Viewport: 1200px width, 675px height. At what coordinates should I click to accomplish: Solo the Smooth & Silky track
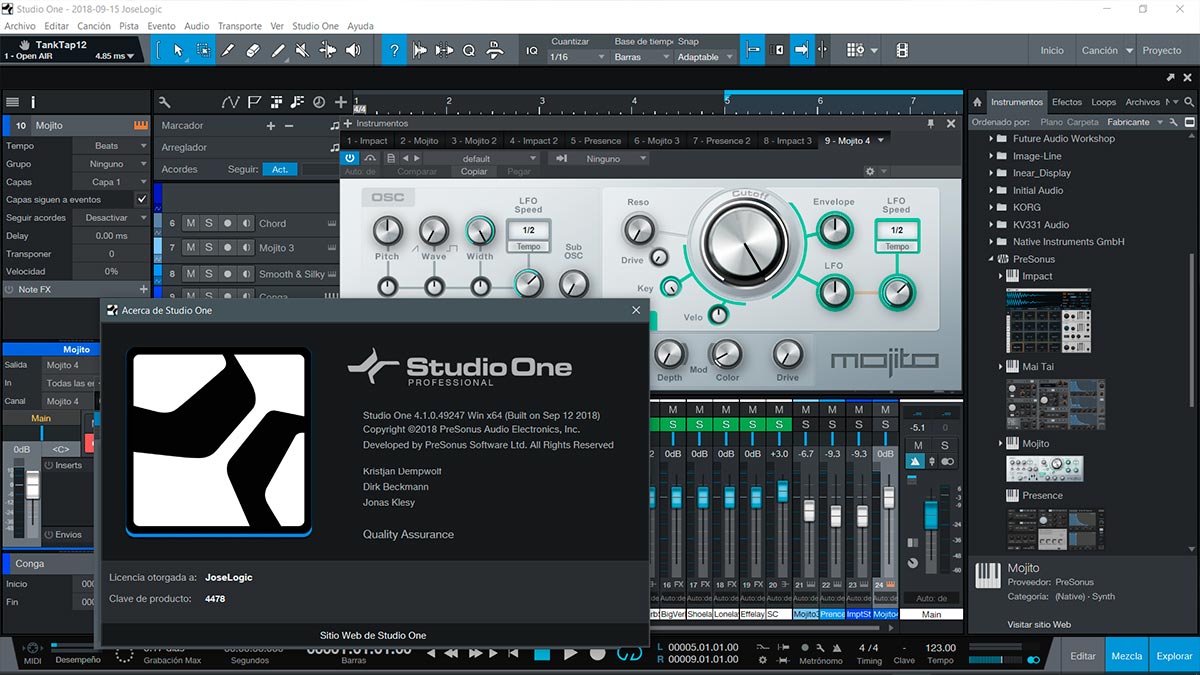209,274
